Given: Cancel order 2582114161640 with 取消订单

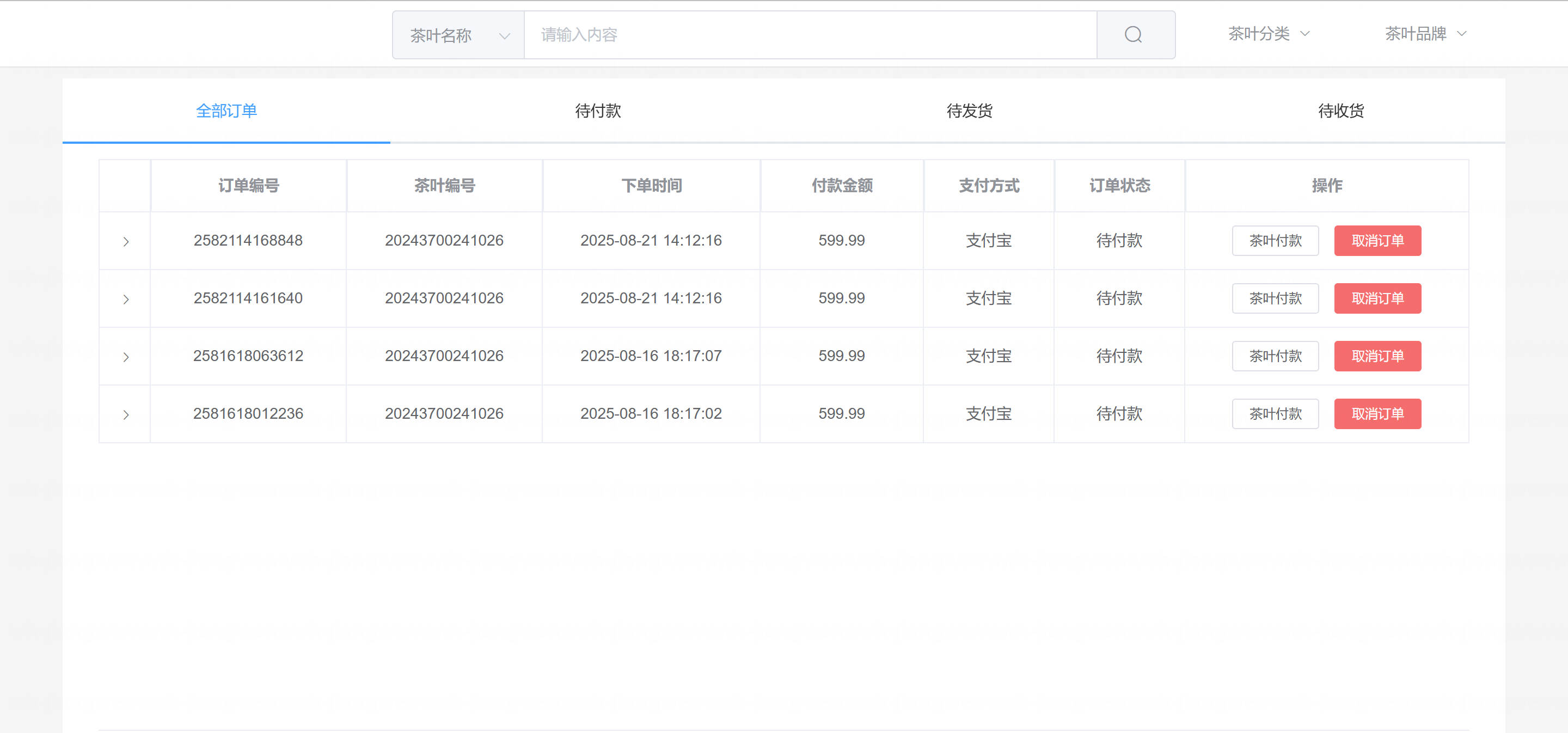Looking at the screenshot, I should (1377, 298).
